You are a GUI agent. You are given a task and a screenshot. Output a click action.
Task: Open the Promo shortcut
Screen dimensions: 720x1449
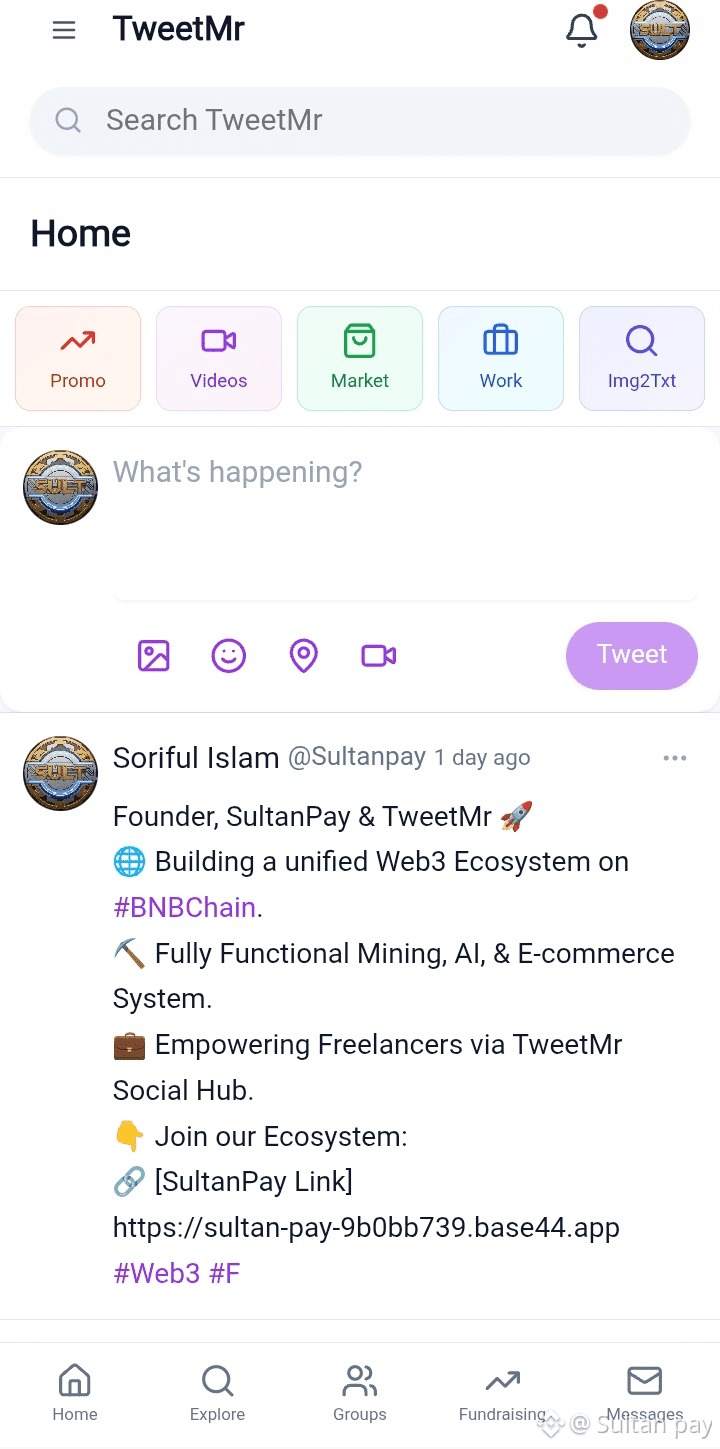pos(78,359)
